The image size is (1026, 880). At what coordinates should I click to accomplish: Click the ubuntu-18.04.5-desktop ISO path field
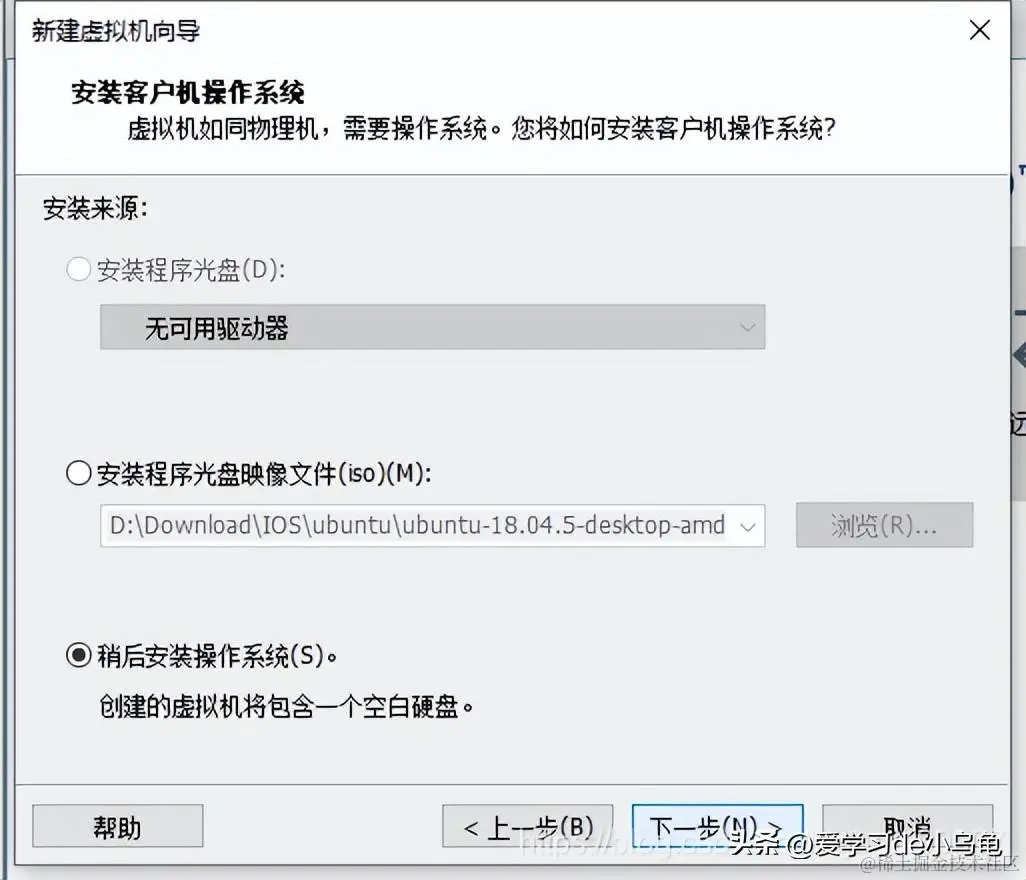coord(417,525)
